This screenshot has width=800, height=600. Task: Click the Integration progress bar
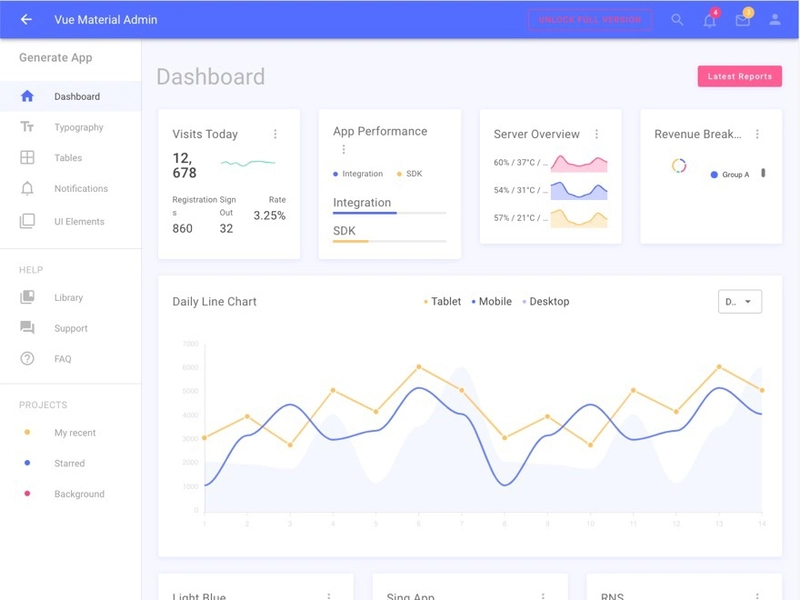click(x=389, y=213)
